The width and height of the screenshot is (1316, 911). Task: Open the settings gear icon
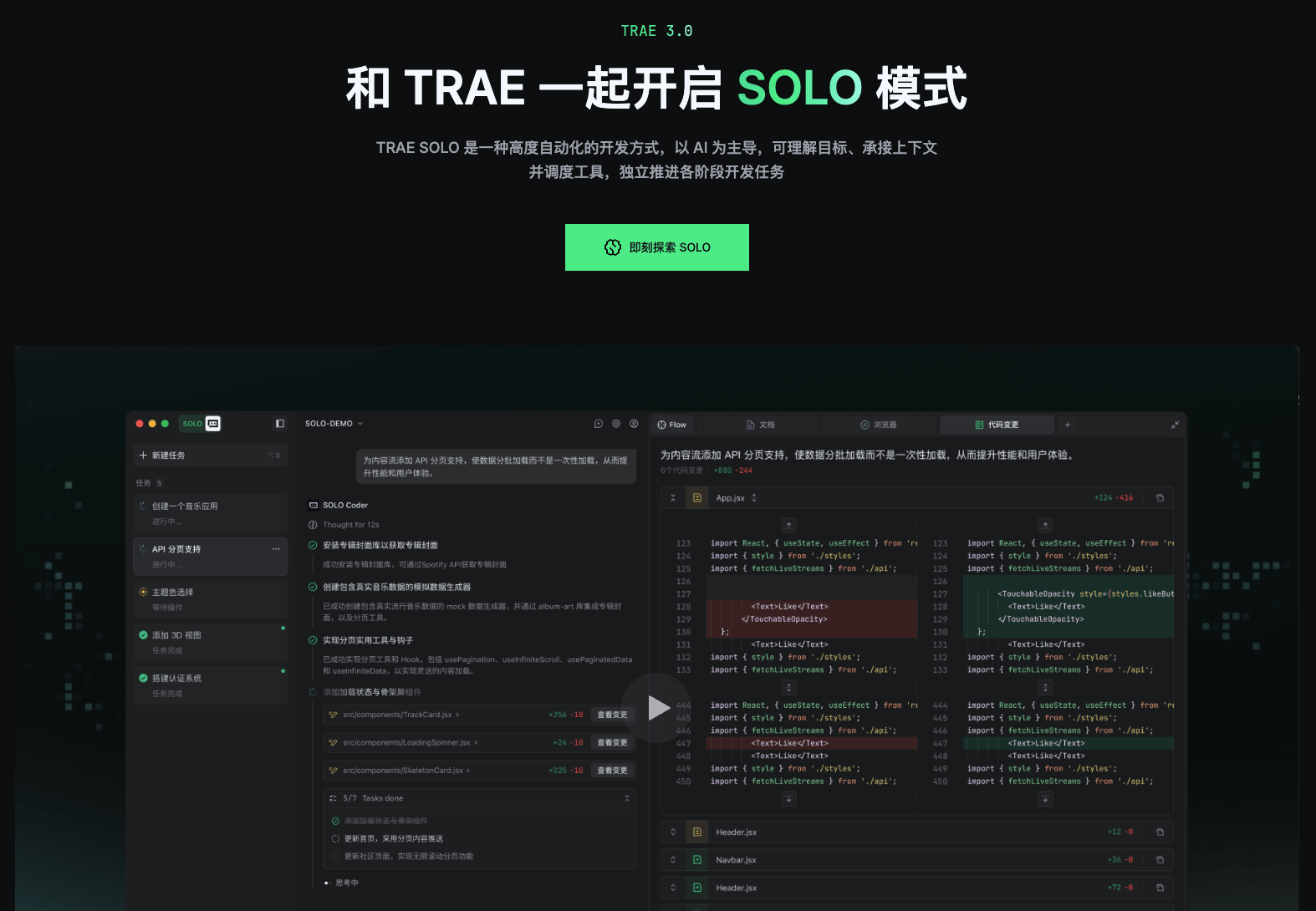pos(616,424)
